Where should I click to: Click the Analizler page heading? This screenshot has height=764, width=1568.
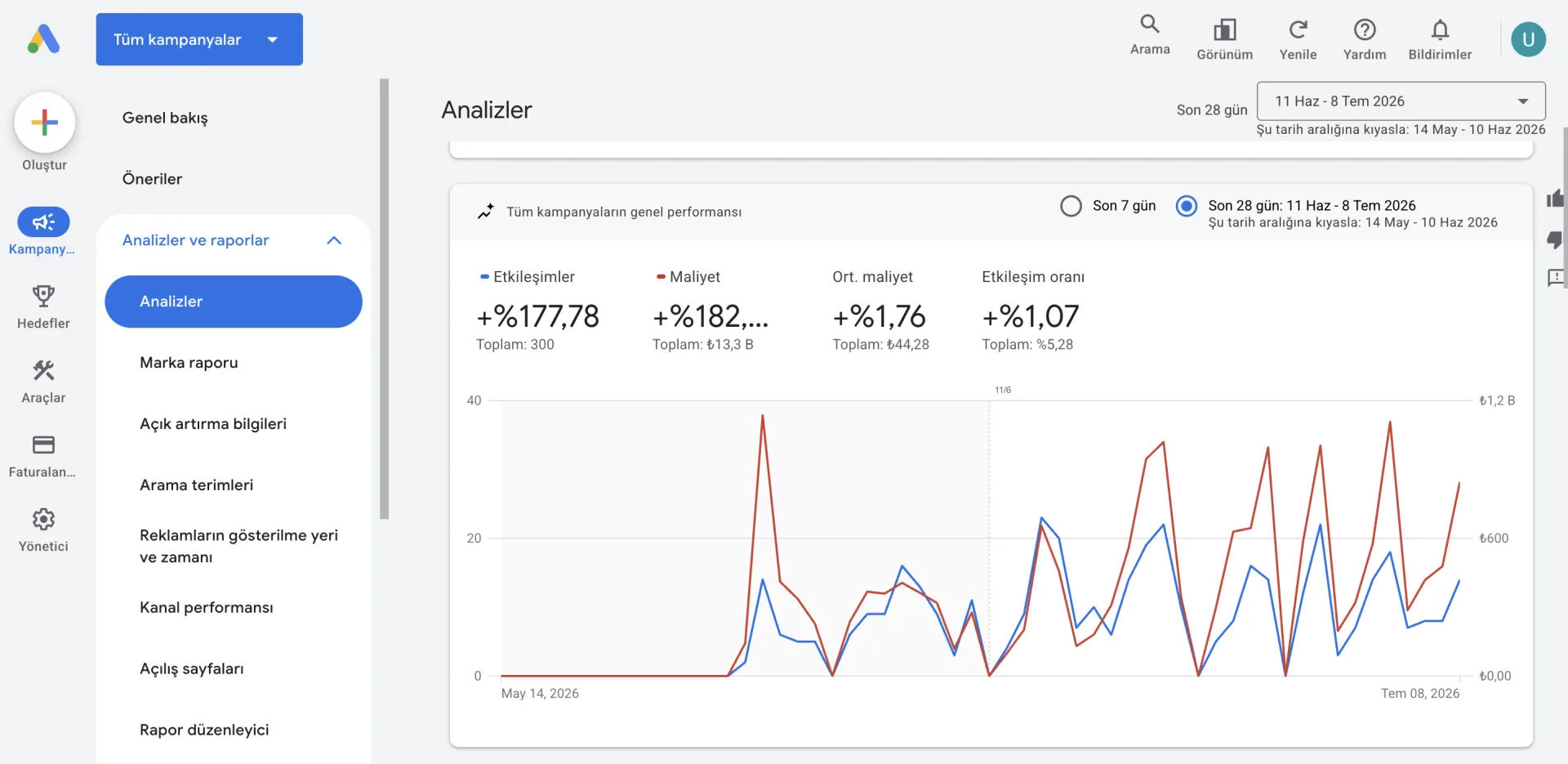pyautogui.click(x=487, y=109)
